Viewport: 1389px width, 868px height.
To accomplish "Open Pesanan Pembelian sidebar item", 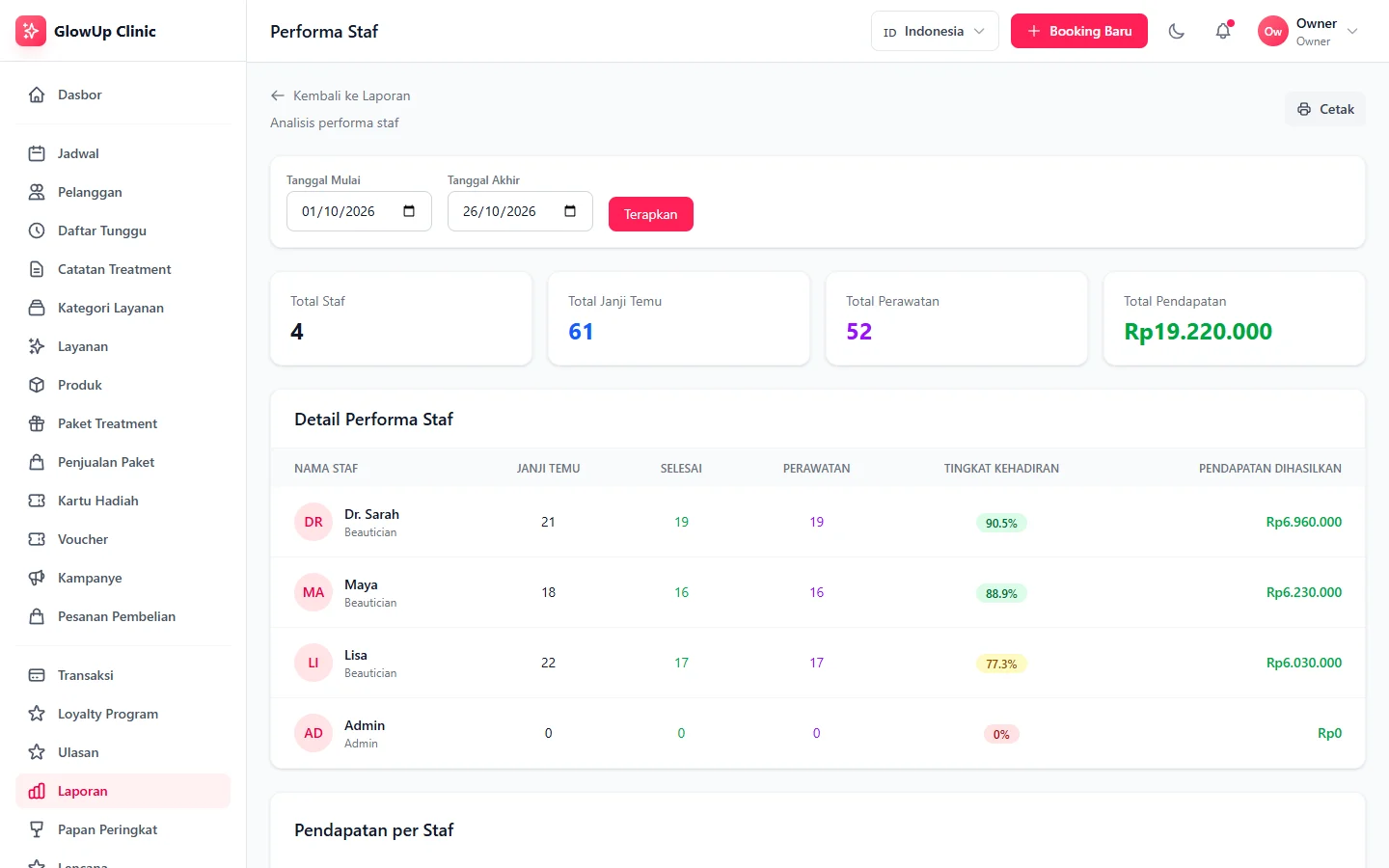I will (x=123, y=616).
